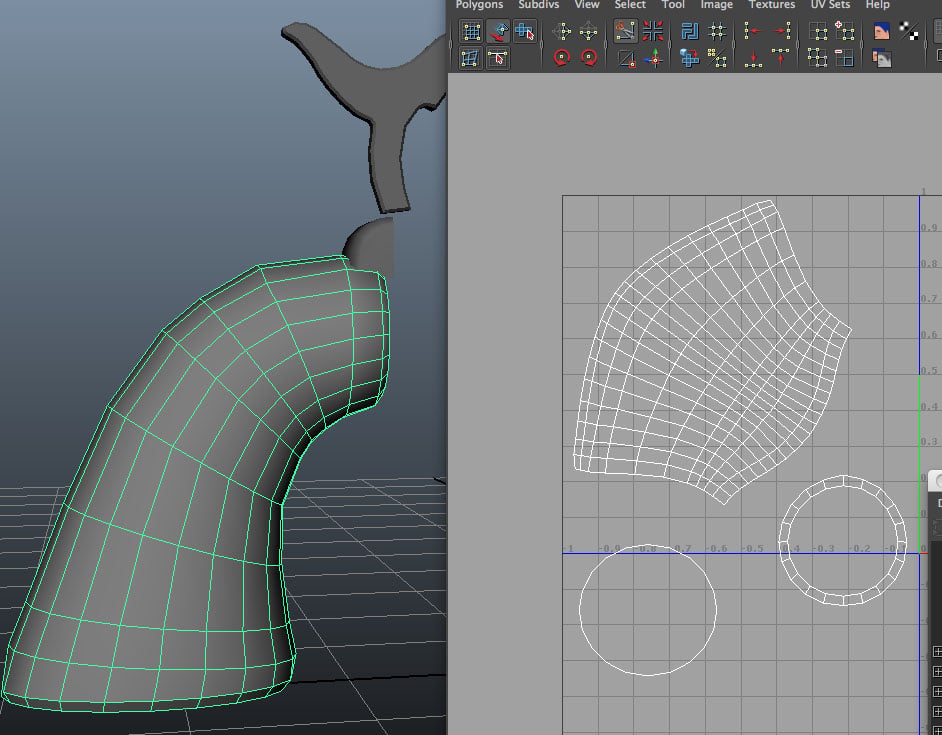Click the blue maze Layout UVs icon
The height and width of the screenshot is (735, 942).
(690, 31)
